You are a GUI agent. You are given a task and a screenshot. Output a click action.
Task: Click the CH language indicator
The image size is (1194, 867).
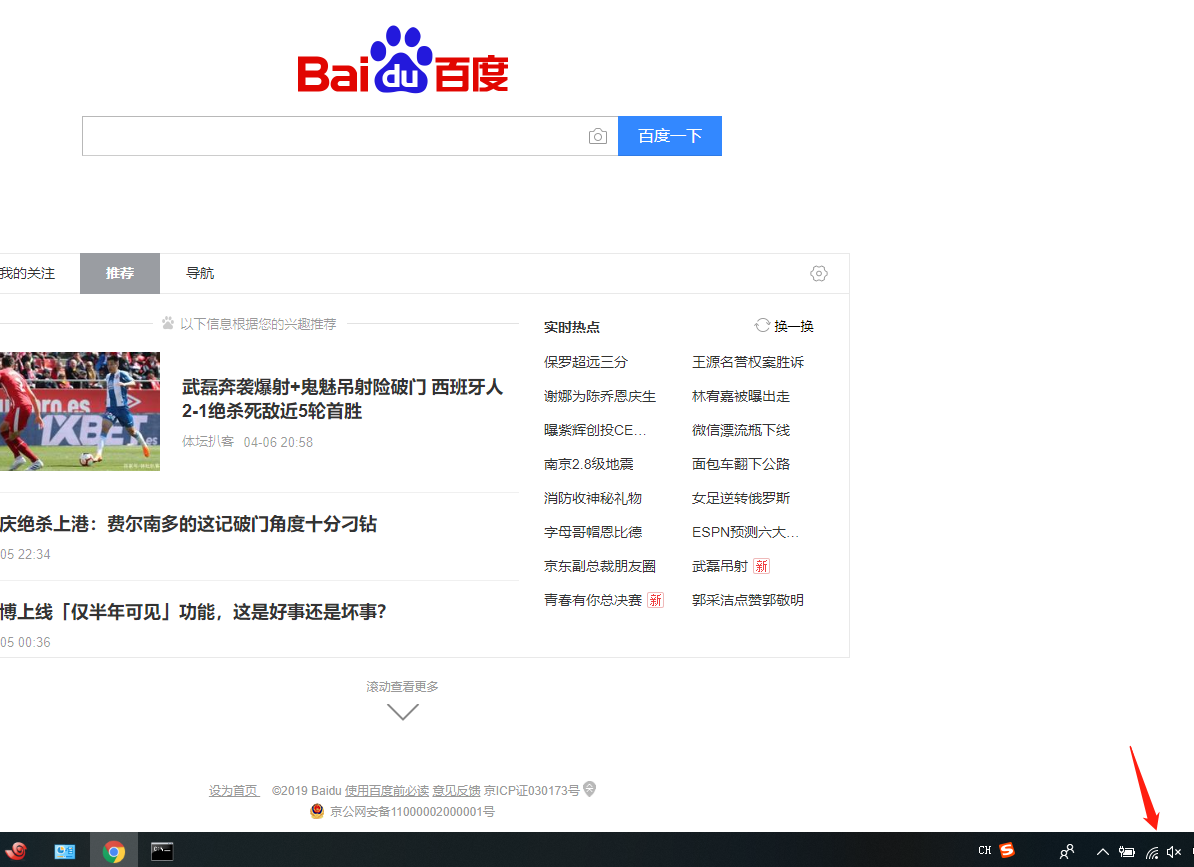pyautogui.click(x=985, y=850)
